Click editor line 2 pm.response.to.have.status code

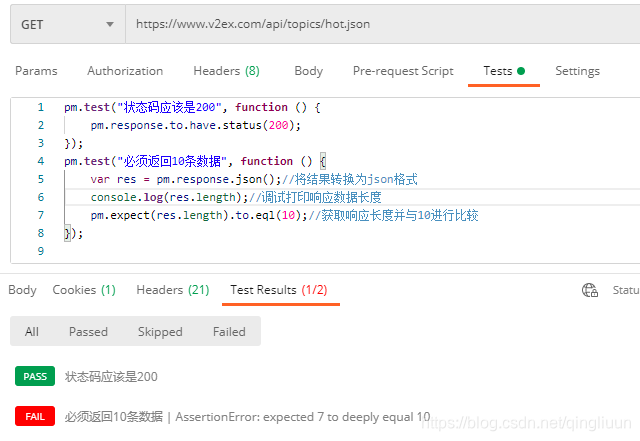pos(196,125)
